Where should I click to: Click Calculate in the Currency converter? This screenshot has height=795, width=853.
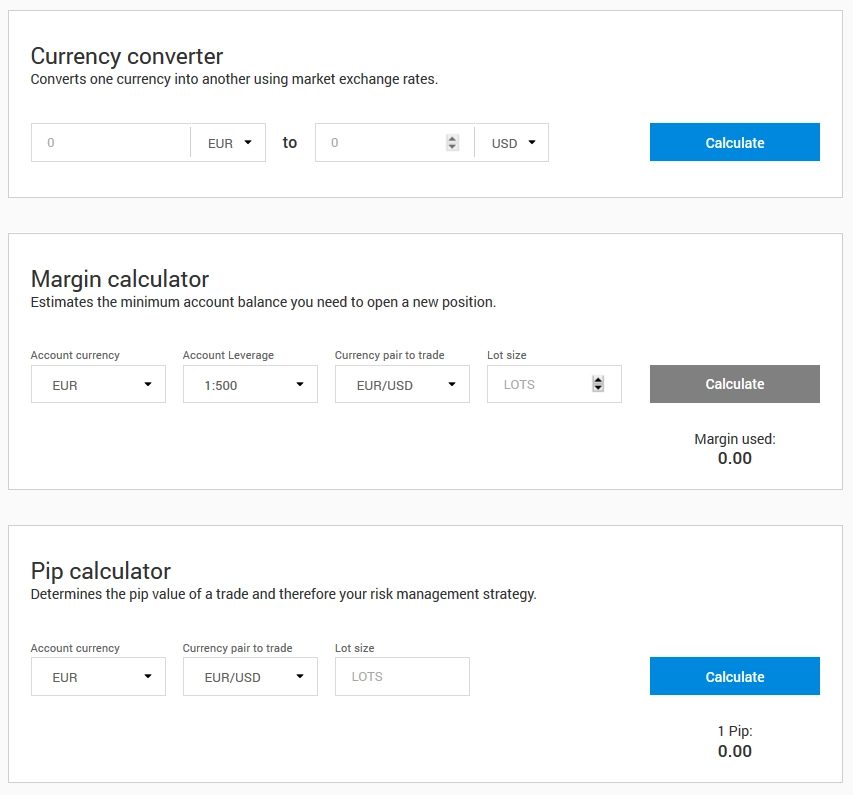(734, 142)
